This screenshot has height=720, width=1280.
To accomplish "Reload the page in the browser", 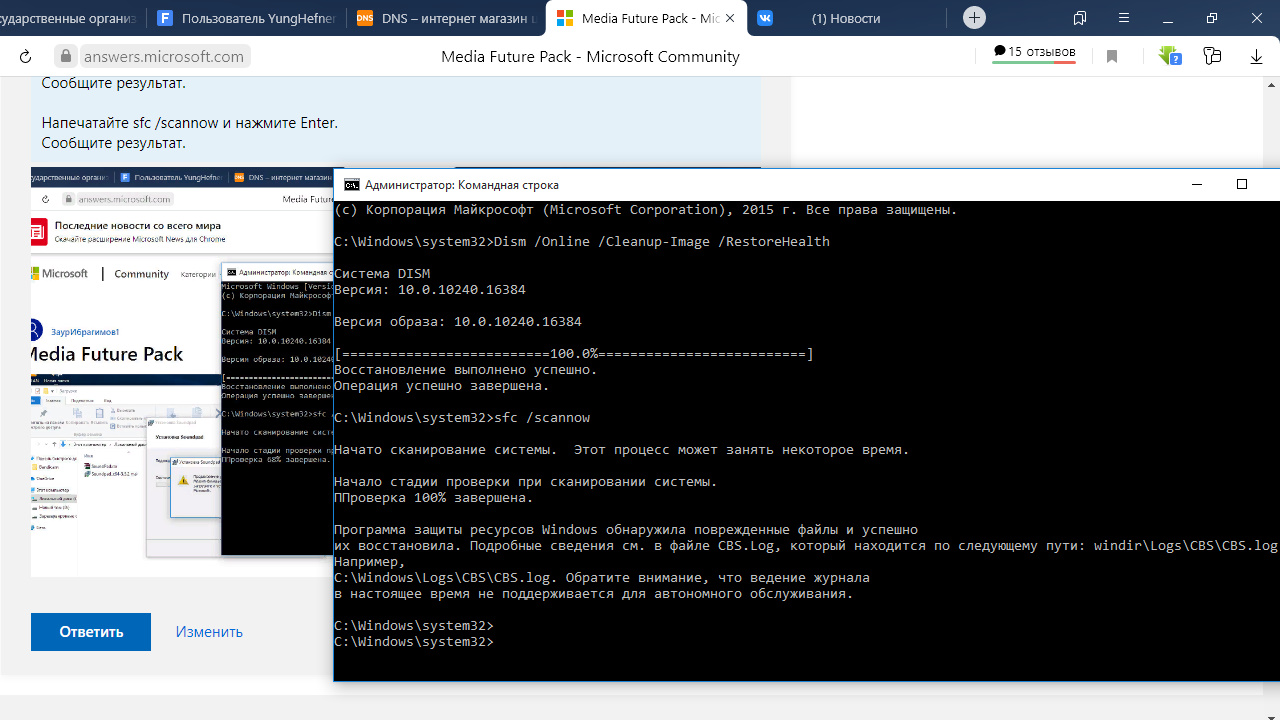I will (26, 57).
